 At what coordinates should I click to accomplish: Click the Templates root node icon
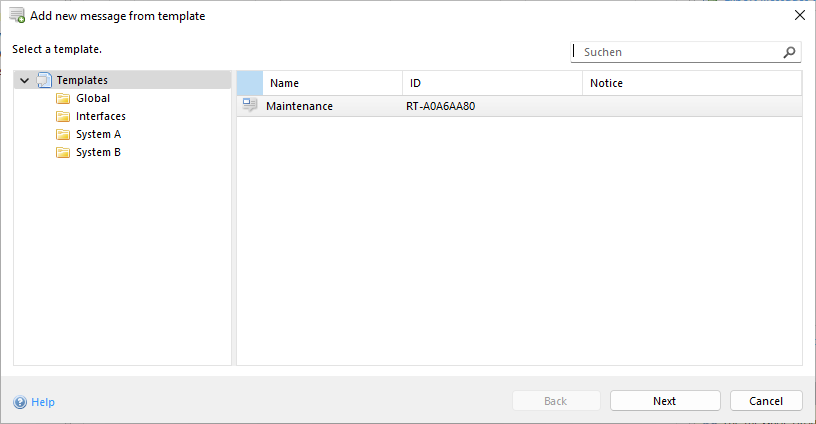pyautogui.click(x=44, y=80)
